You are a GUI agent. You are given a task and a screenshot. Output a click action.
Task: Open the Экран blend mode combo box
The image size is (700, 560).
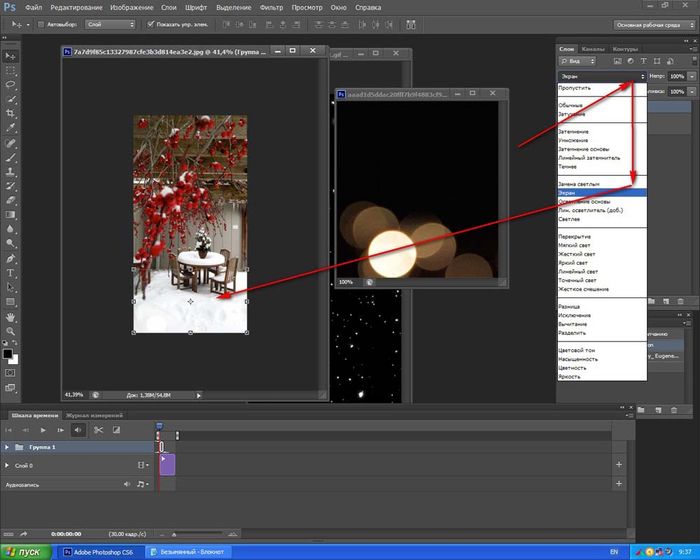(x=602, y=76)
